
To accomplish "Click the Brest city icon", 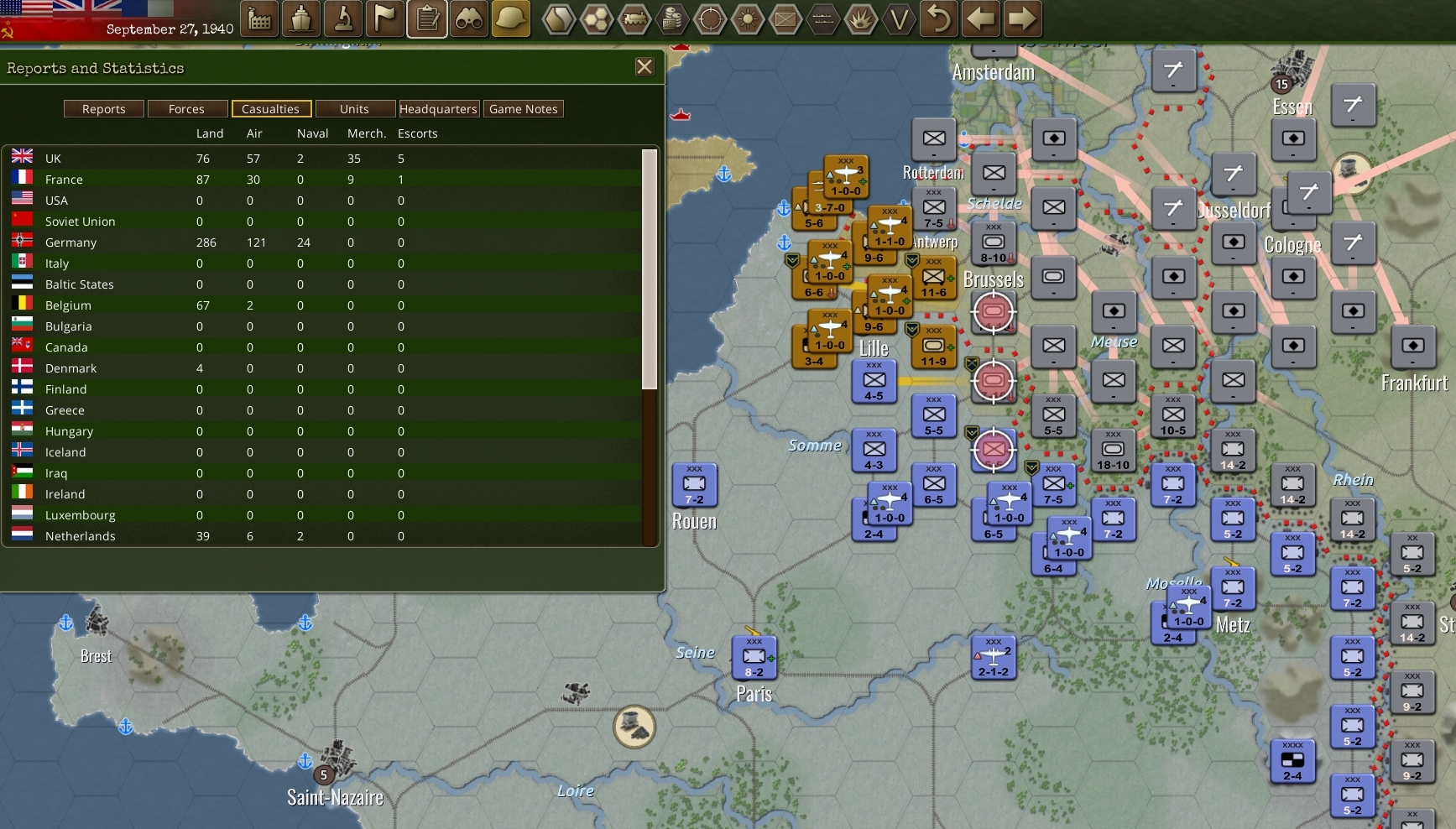I will coord(97,622).
